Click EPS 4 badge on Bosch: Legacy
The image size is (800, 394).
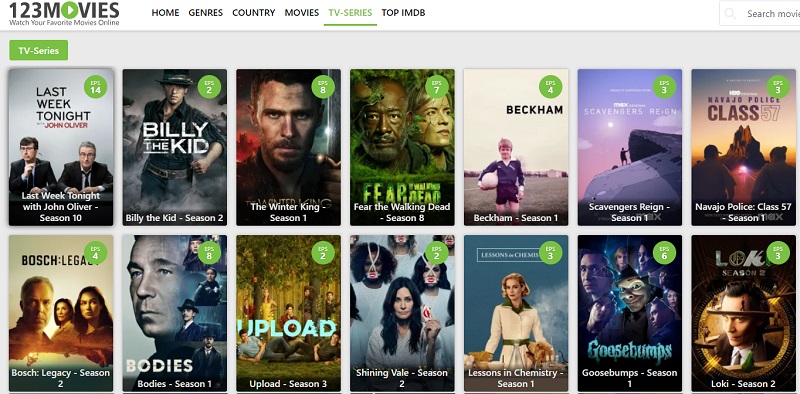pos(95,253)
